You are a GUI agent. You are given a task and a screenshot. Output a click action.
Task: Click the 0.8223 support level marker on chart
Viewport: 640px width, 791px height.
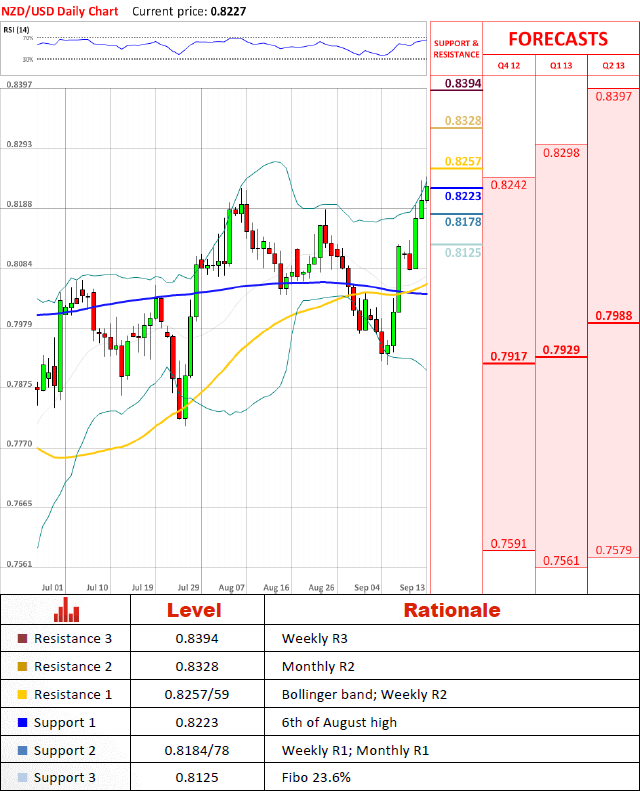(463, 196)
